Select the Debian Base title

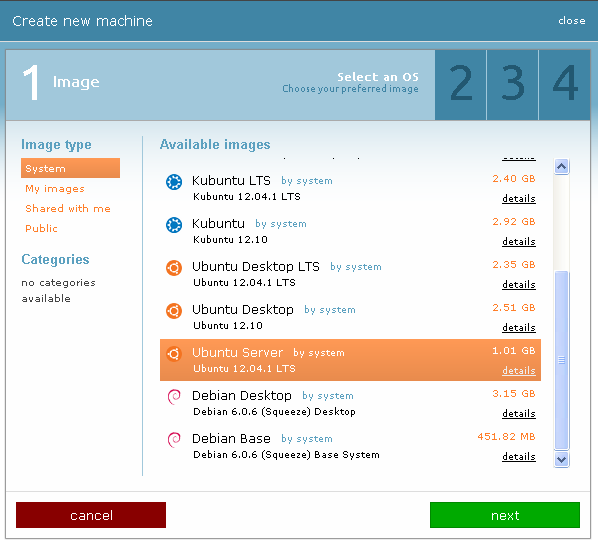tap(231, 439)
